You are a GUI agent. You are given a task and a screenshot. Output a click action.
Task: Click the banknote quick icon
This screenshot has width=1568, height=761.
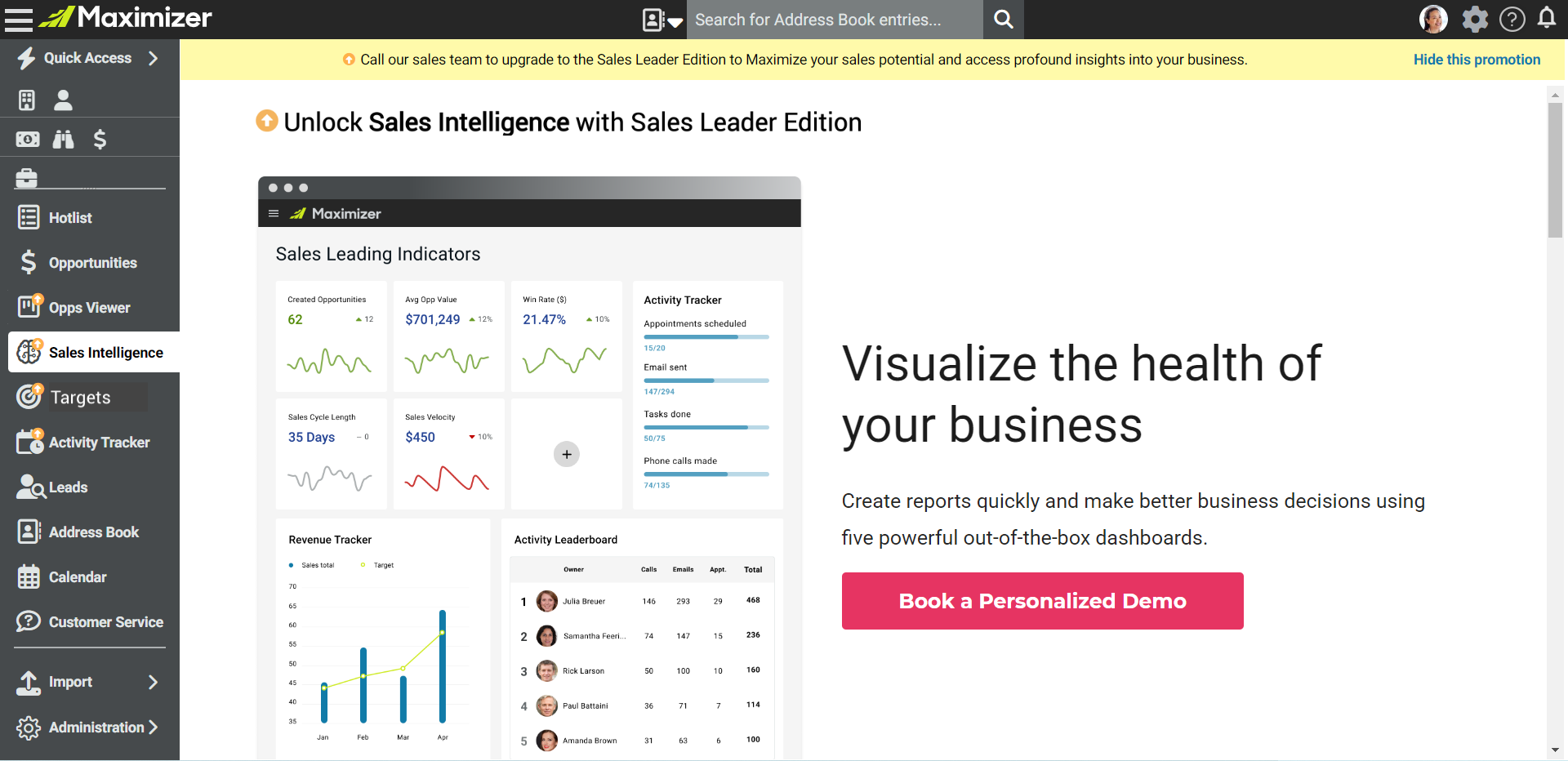pos(27,140)
